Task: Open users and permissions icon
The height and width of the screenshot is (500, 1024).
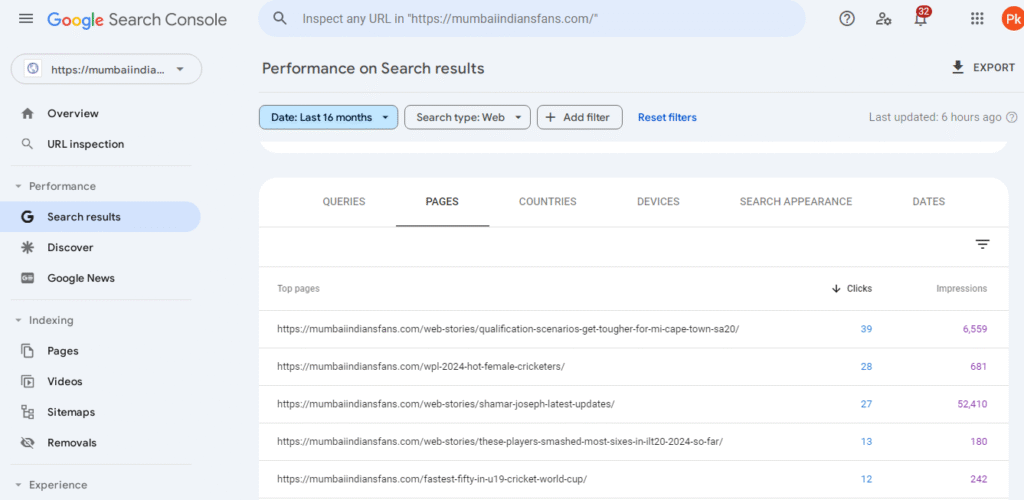Action: (883, 19)
